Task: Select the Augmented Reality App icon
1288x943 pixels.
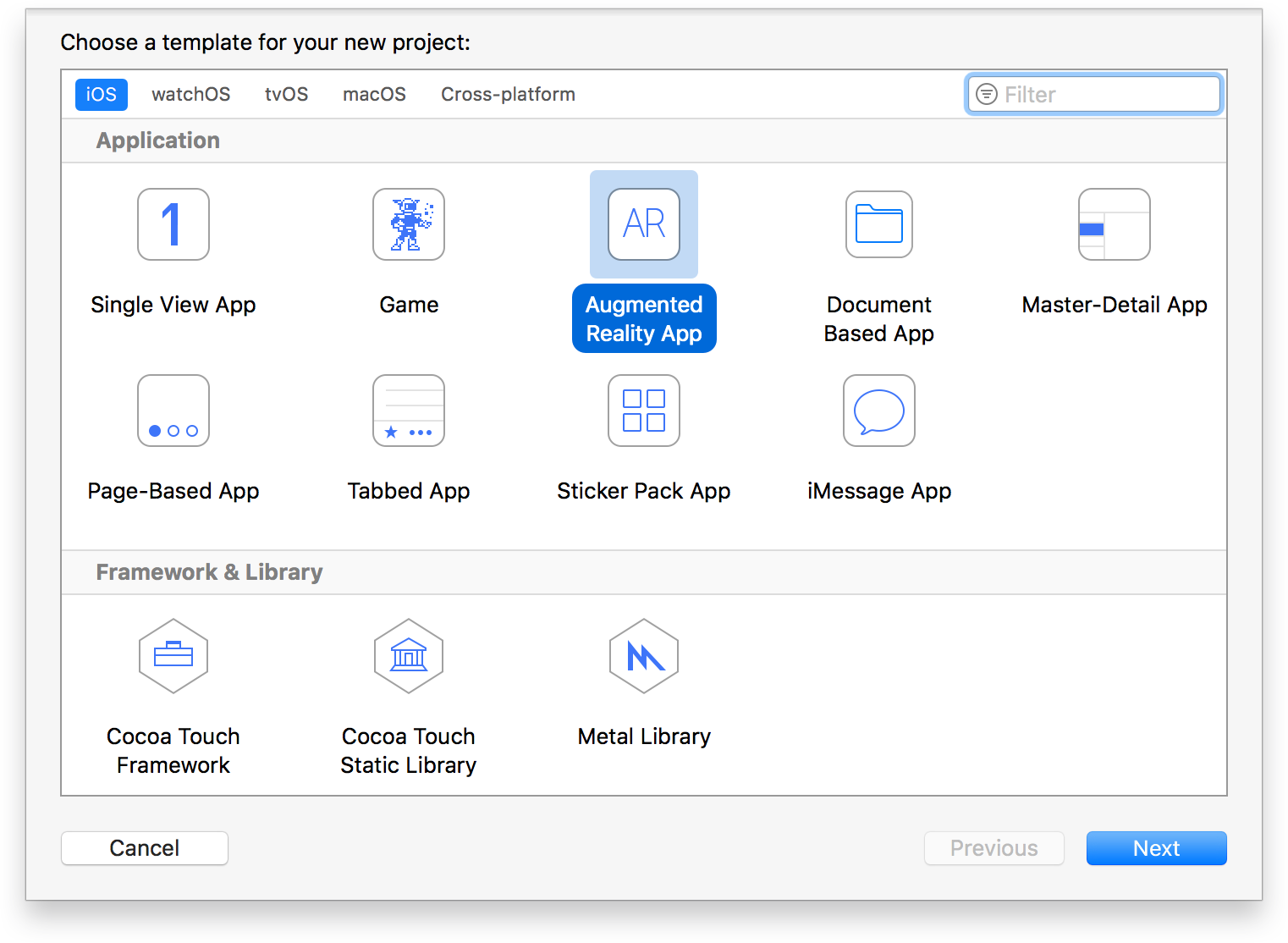Action: click(644, 224)
